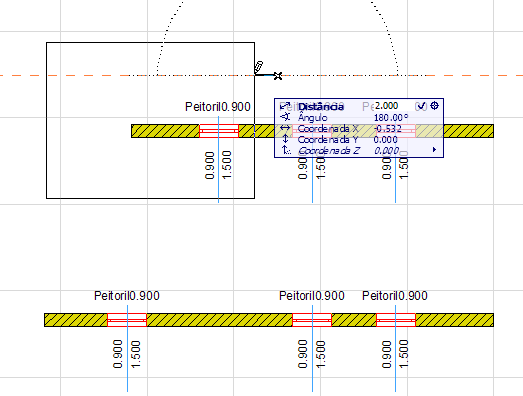
Task: Select the middle red window in the lower wall
Action: [312, 320]
